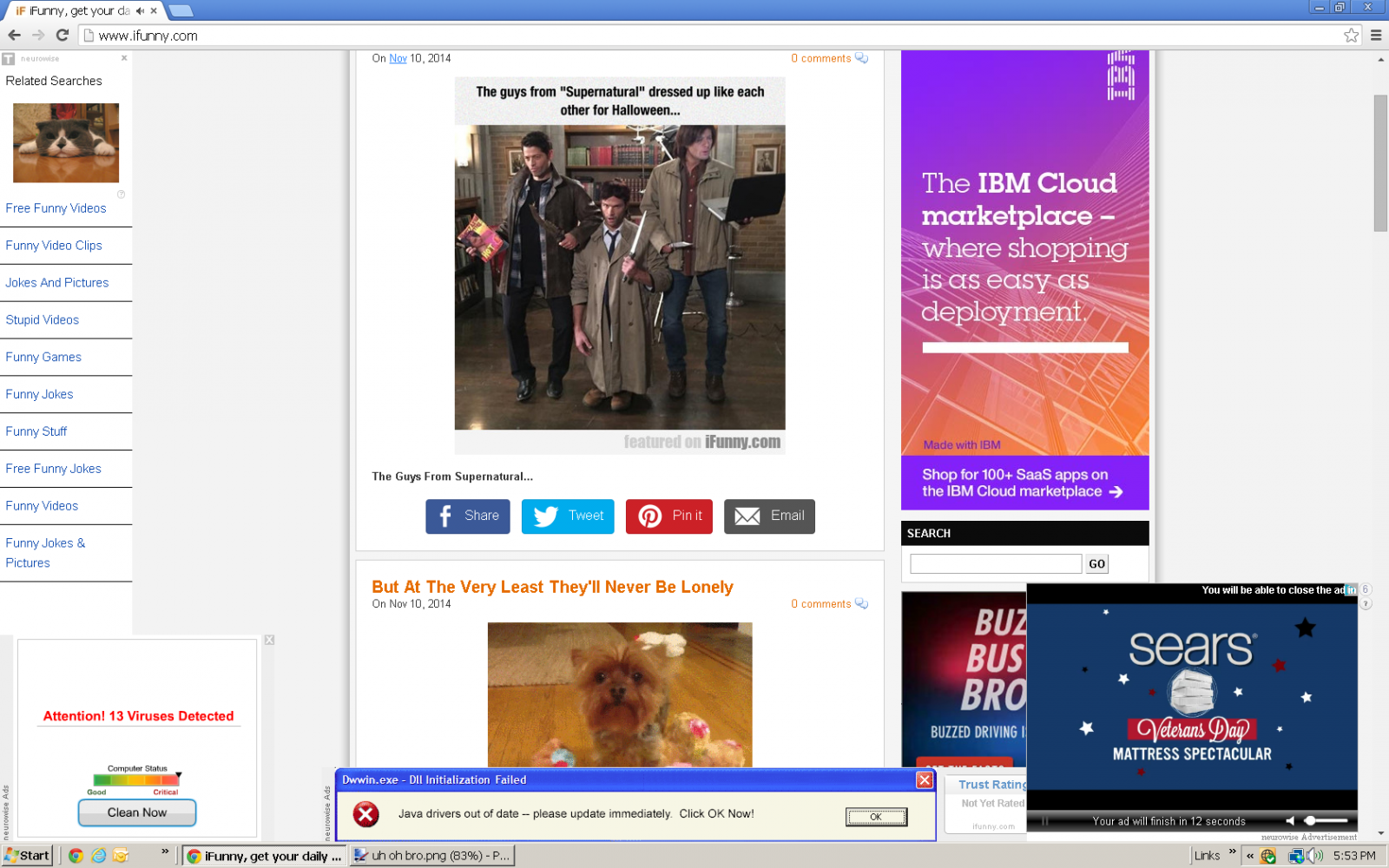Open the mail icon in quick launch
This screenshot has width=1389, height=868.
(121, 856)
